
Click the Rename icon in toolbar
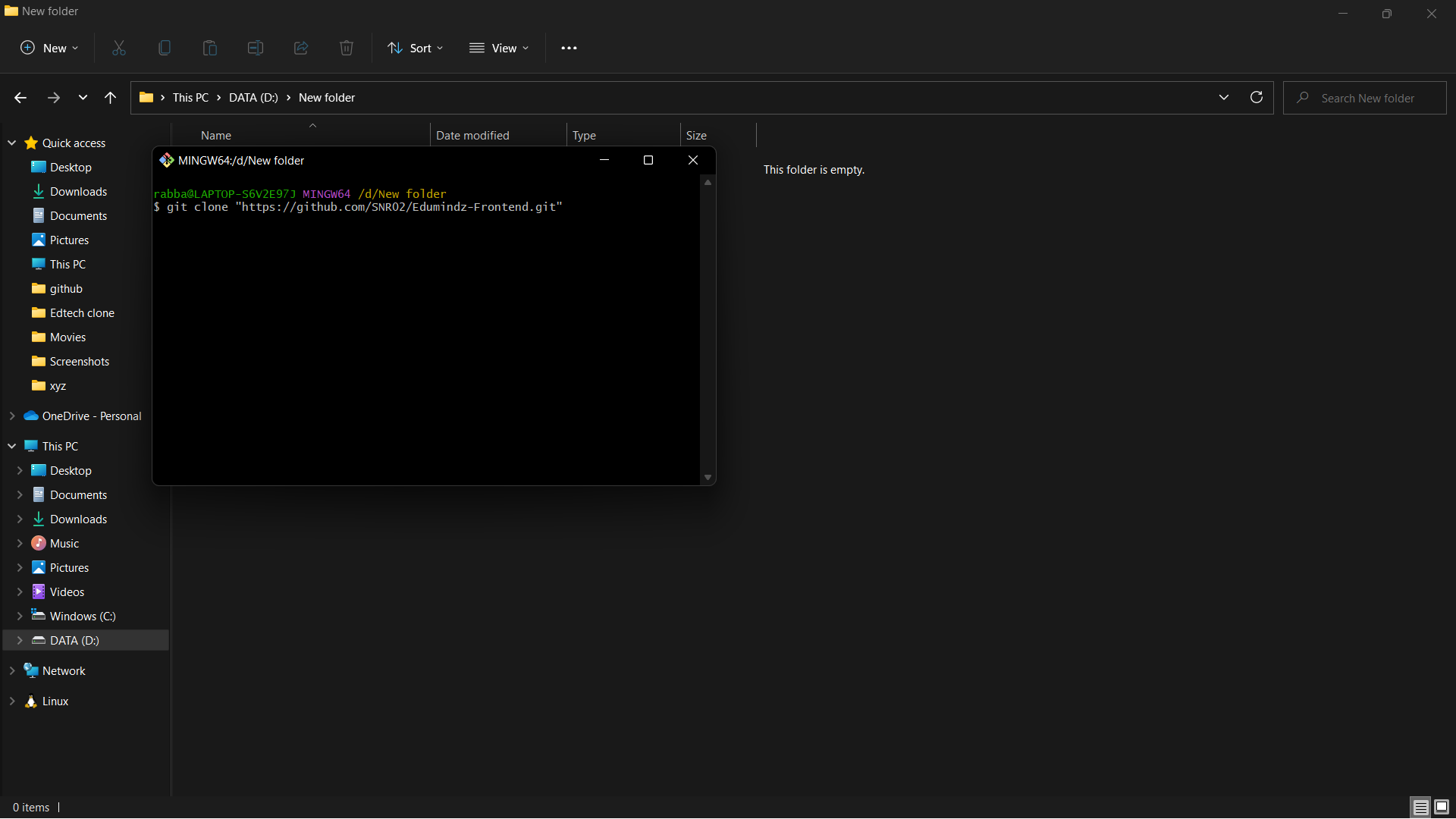click(x=256, y=48)
